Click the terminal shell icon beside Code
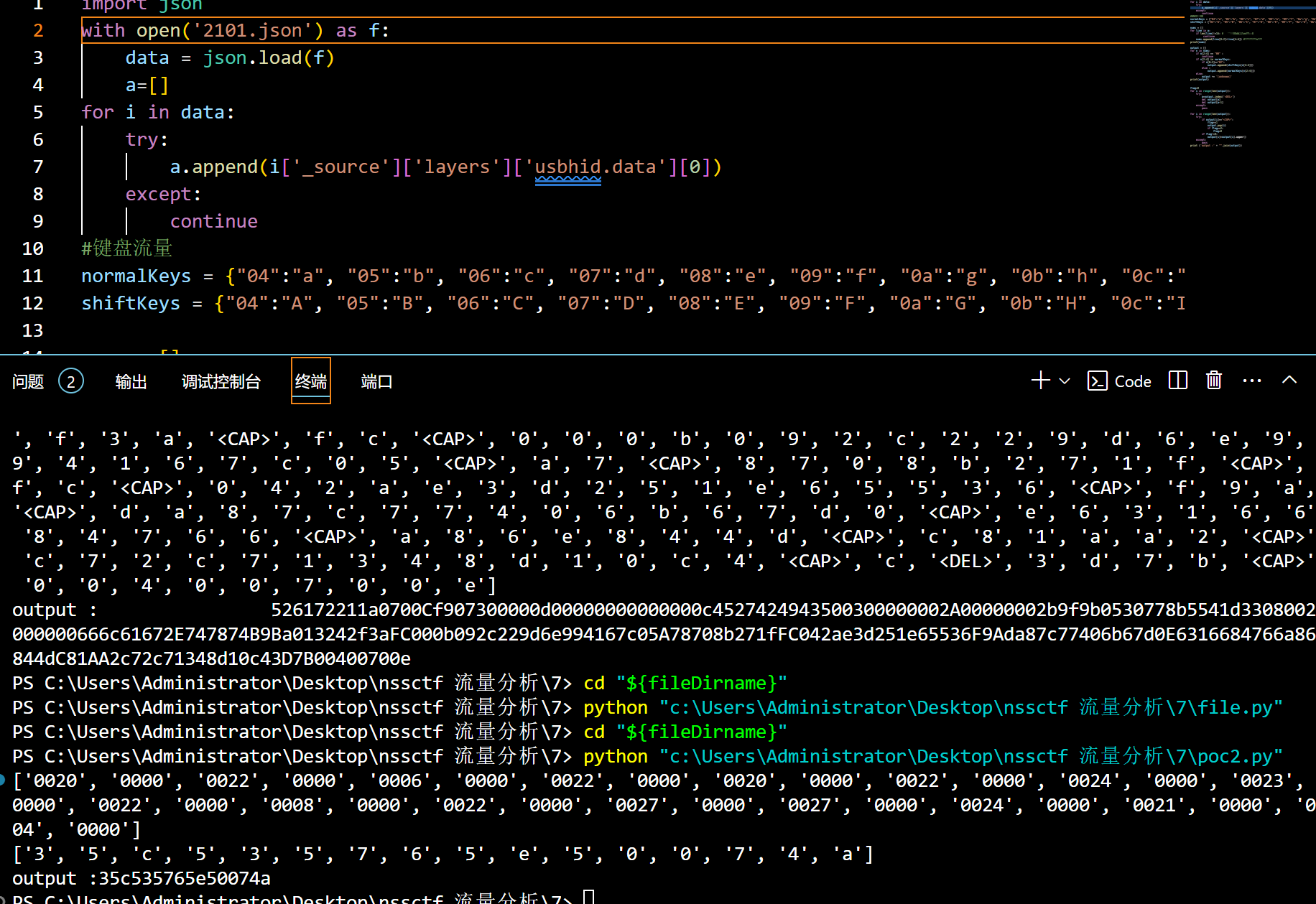 1097,381
